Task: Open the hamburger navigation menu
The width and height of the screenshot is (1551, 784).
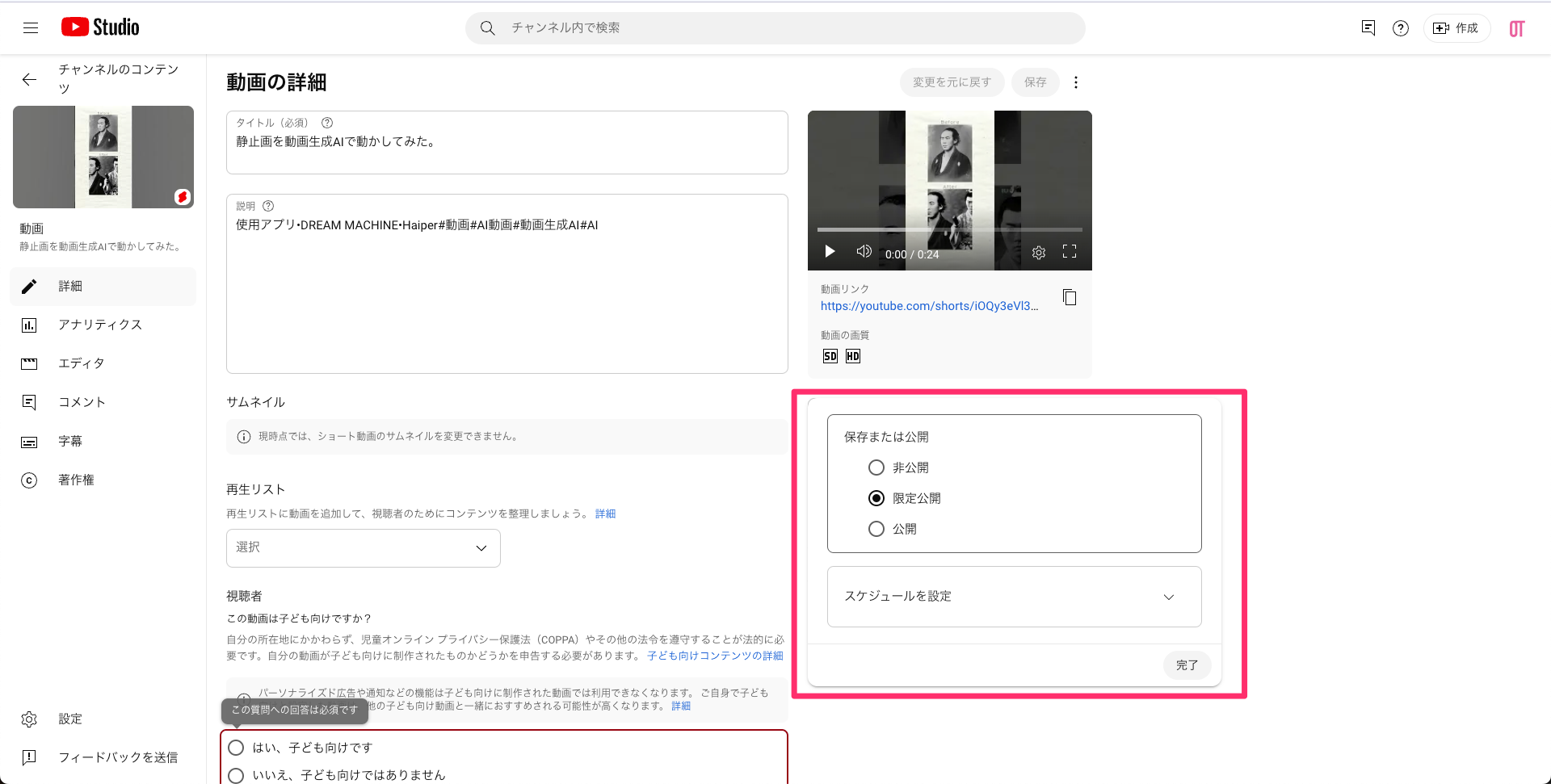Action: coord(31,28)
